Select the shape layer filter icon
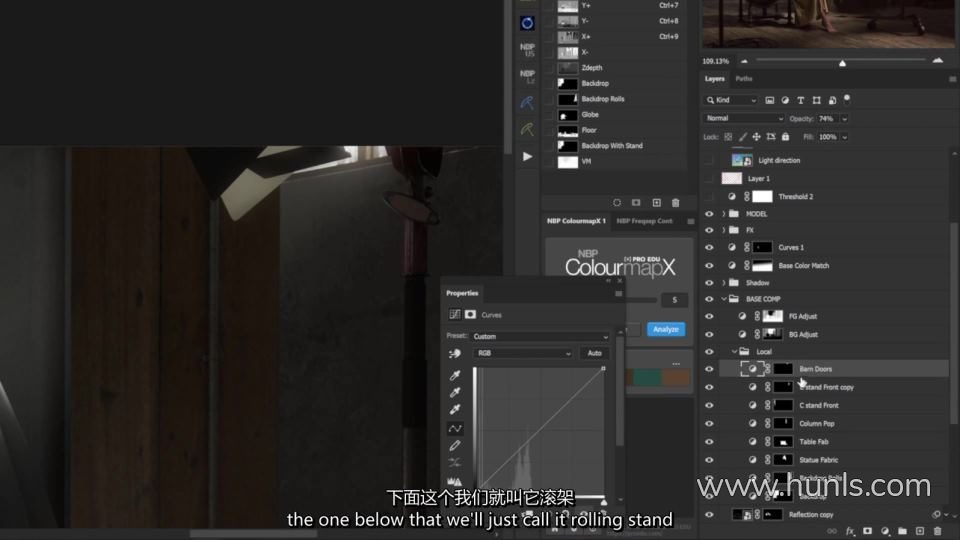Viewport: 960px width, 540px height. 816,100
